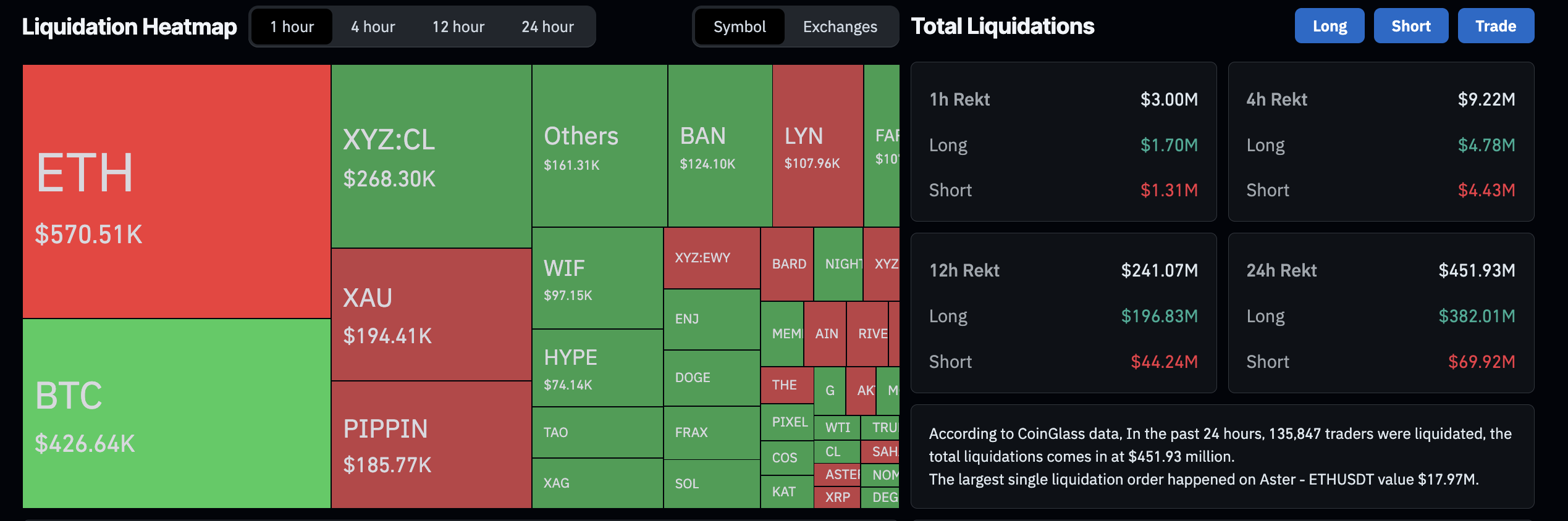The image size is (1568, 521).
Task: Open the Others tile in heatmap
Action: click(x=599, y=146)
